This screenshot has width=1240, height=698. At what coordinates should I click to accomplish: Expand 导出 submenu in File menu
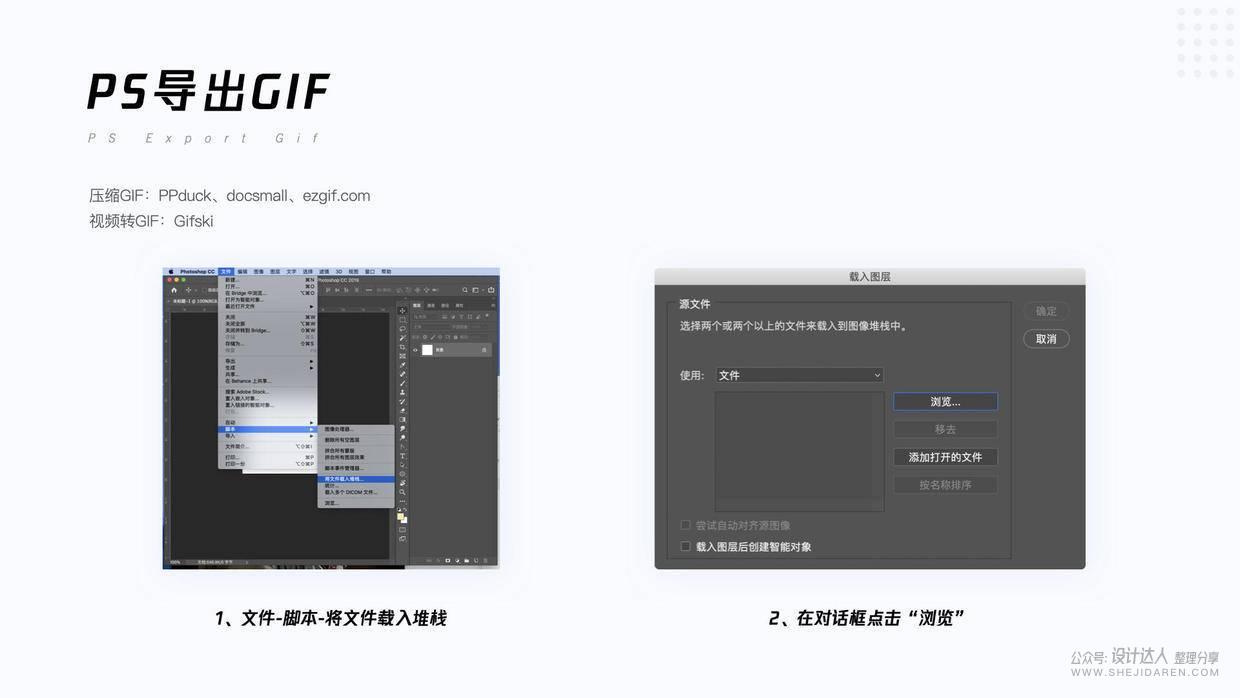point(268,361)
